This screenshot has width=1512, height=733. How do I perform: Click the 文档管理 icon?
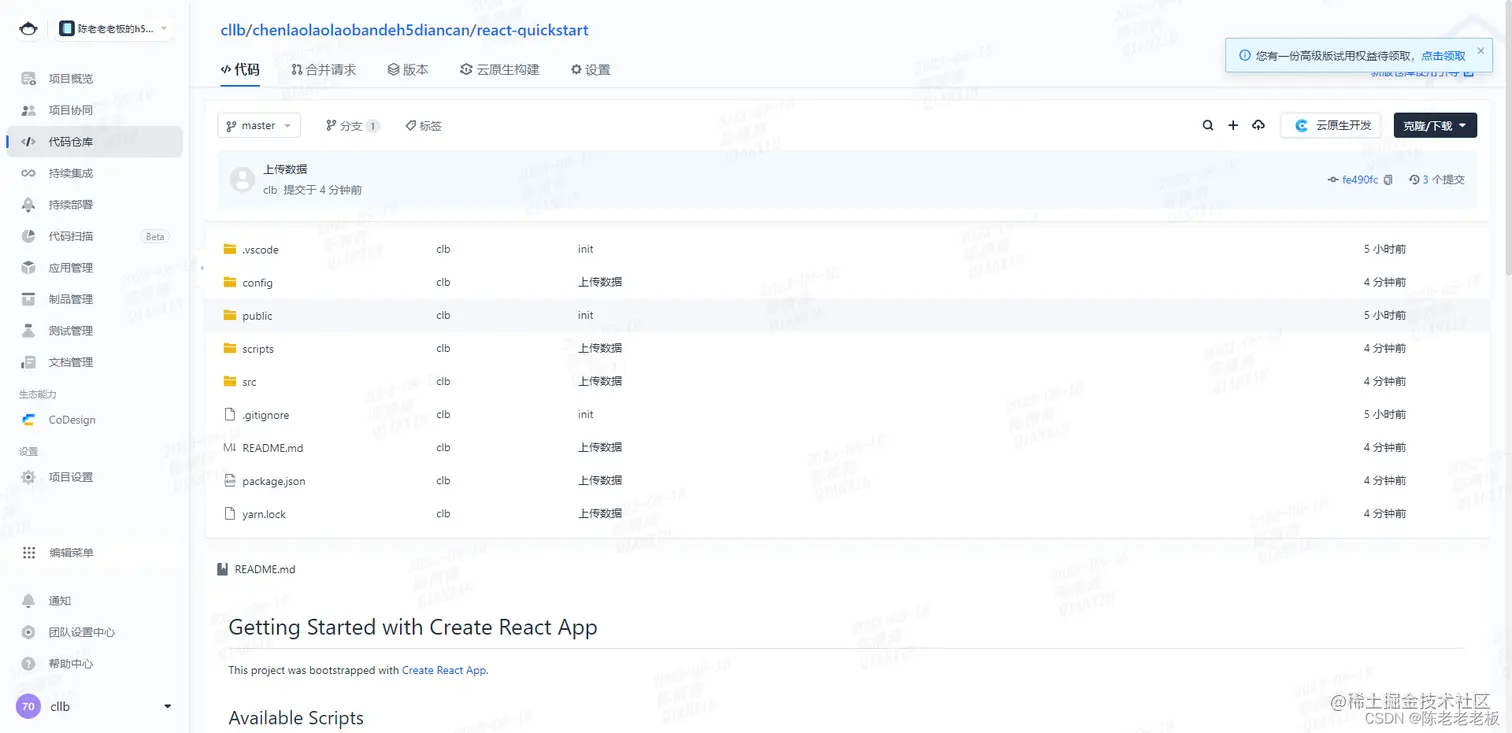[x=29, y=362]
